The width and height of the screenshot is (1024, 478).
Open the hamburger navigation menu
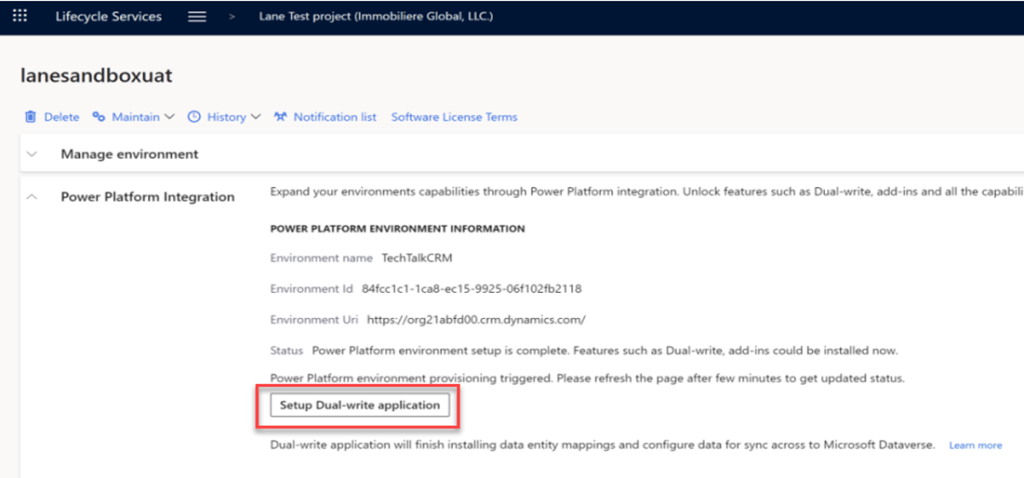click(197, 17)
